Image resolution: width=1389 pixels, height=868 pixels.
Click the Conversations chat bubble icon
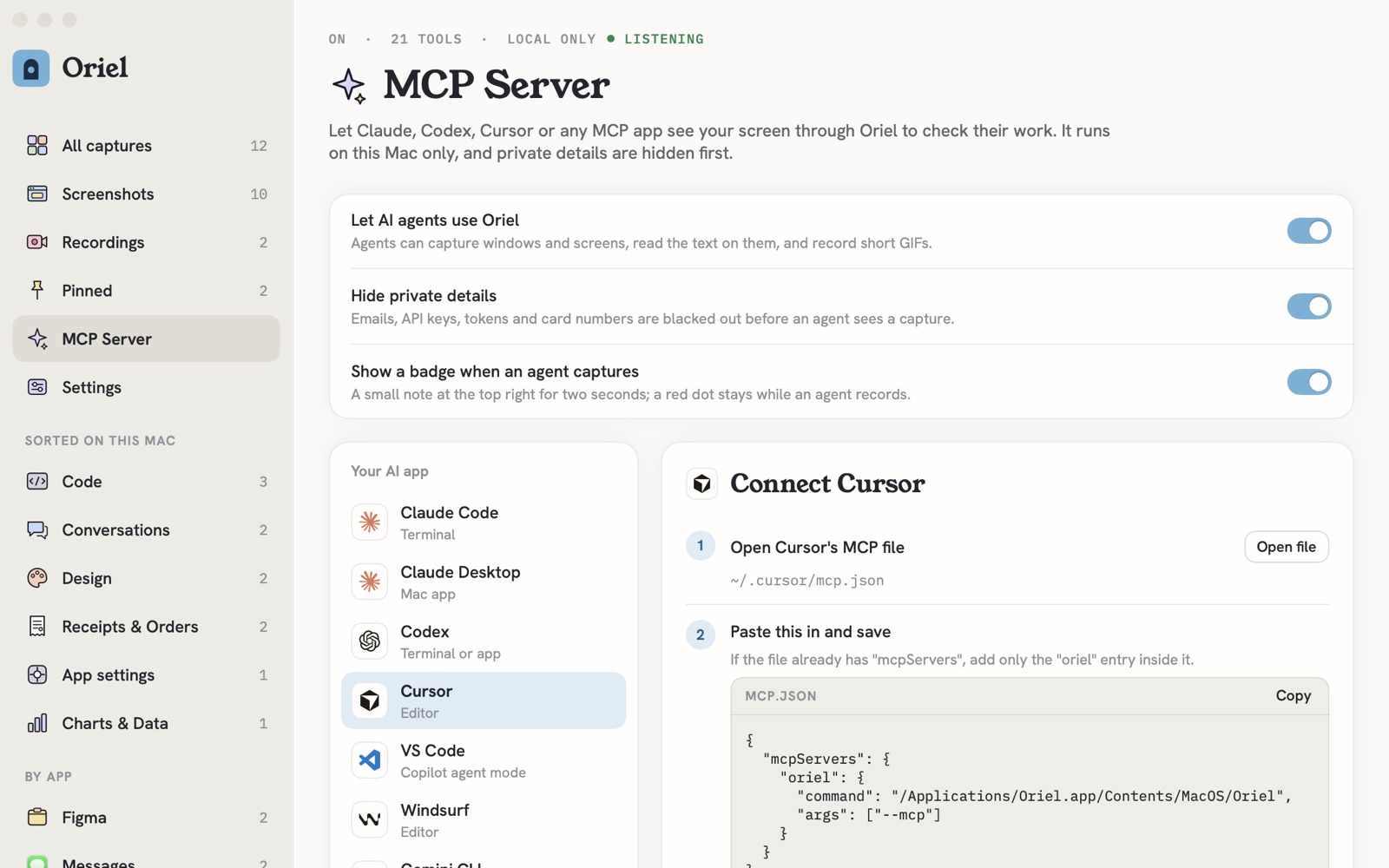tap(37, 529)
